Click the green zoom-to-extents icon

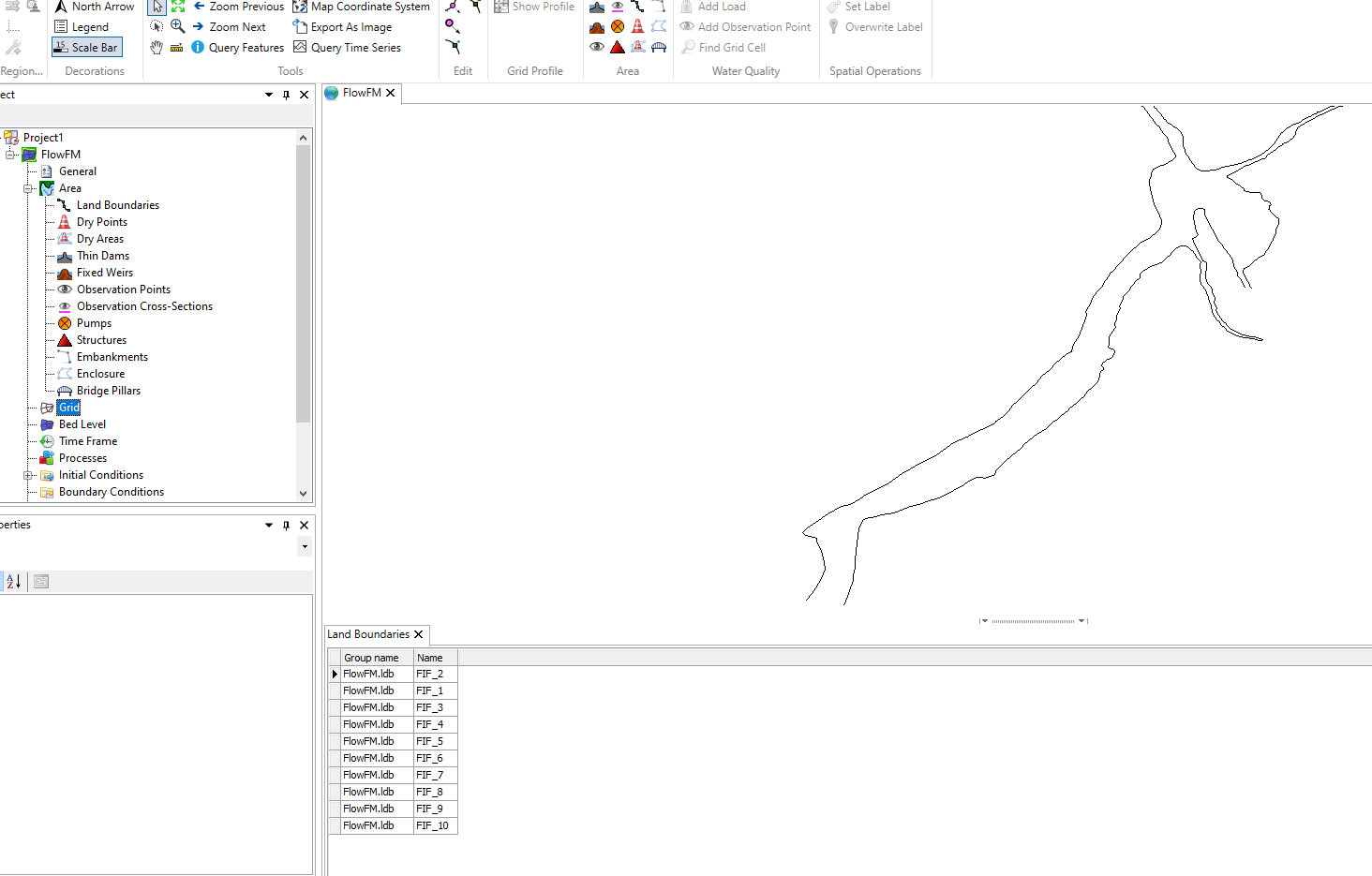click(178, 7)
